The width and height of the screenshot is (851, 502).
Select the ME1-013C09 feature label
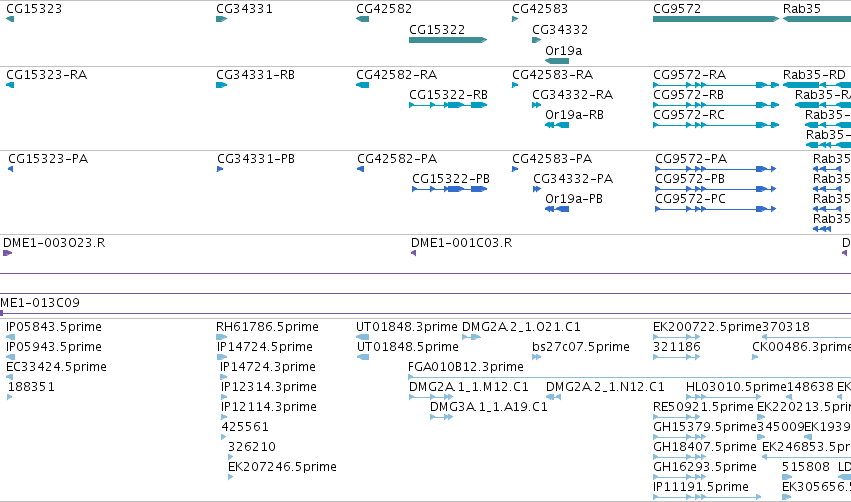pos(40,303)
